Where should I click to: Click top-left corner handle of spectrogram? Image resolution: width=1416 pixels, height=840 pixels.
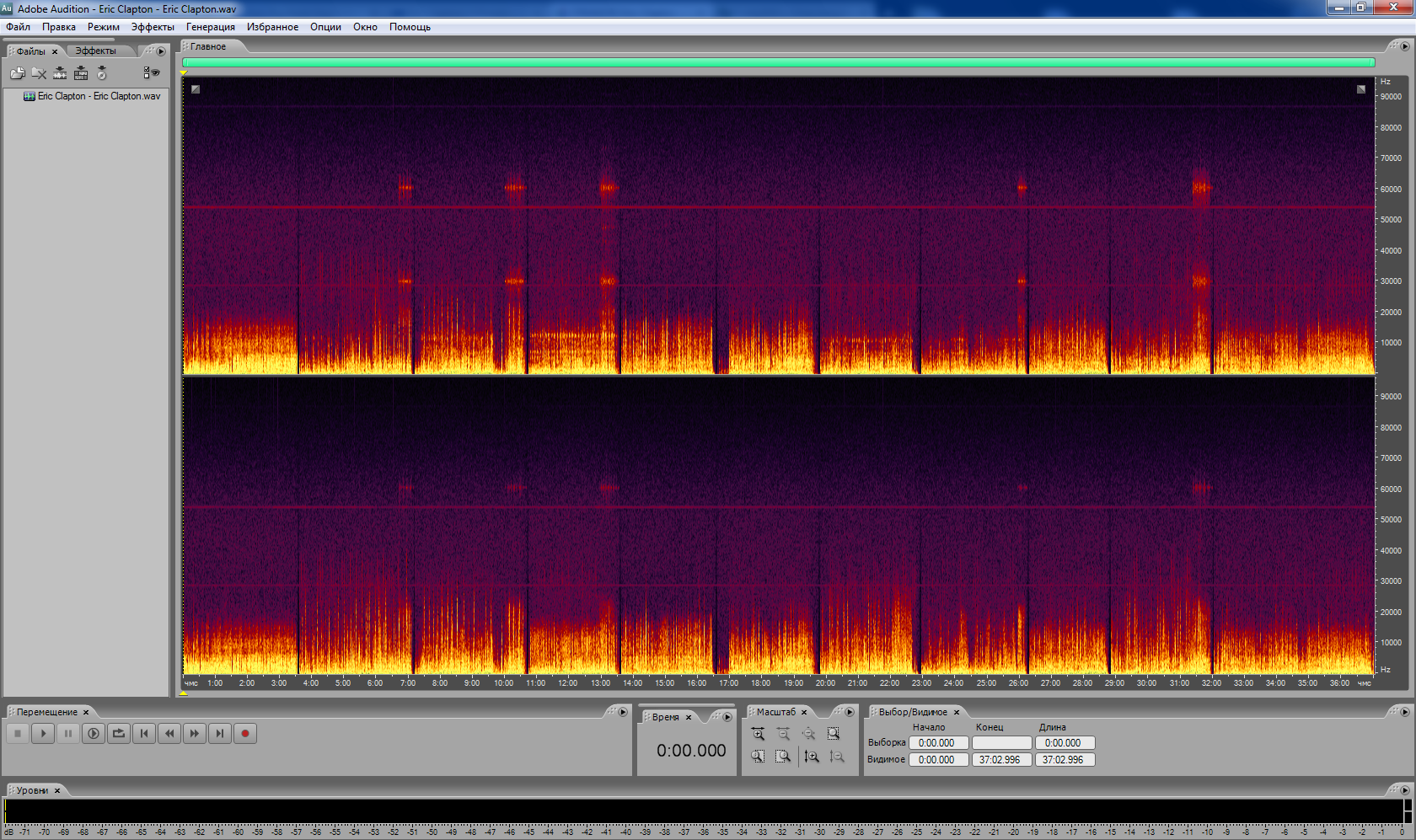point(196,88)
